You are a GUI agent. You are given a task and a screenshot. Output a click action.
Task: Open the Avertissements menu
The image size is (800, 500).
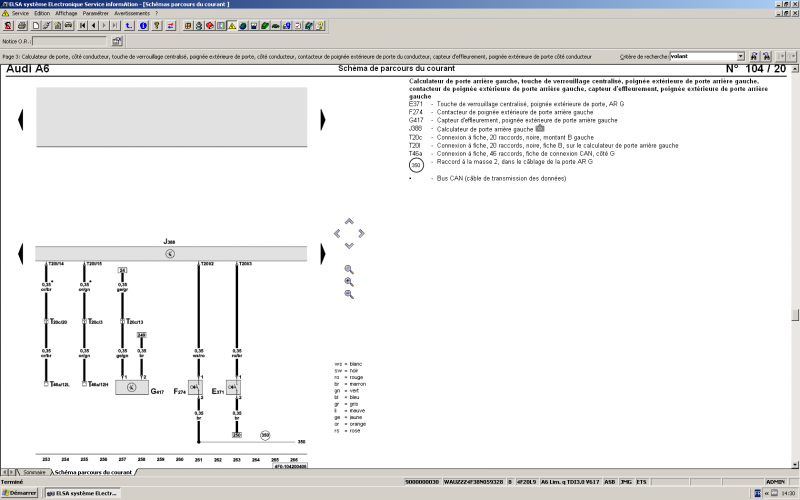[132, 13]
